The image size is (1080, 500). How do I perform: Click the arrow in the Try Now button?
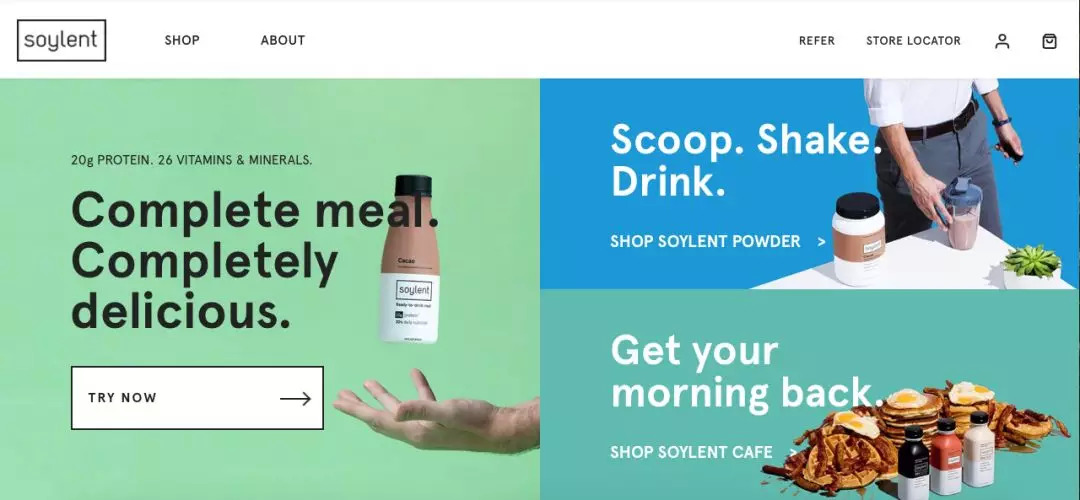295,398
